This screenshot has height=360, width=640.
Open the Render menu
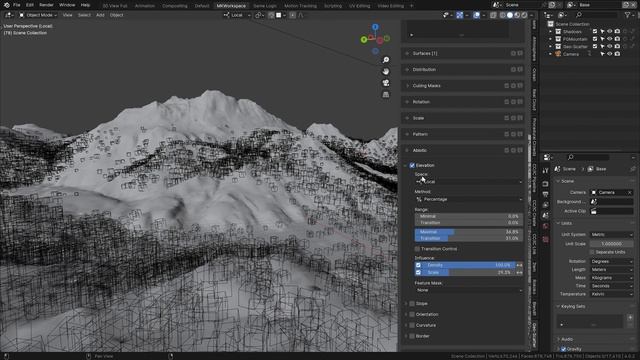46,5
